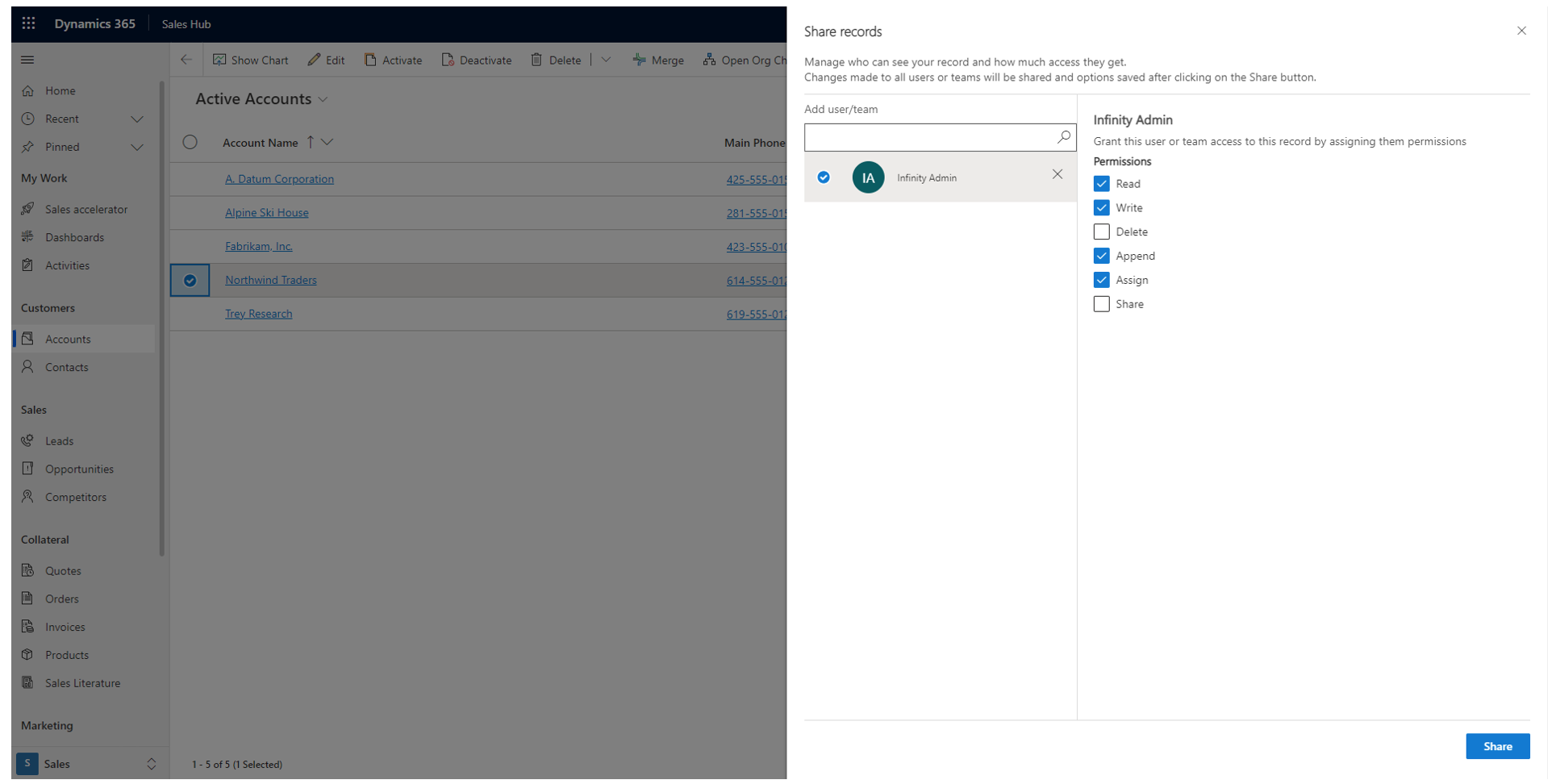Screen dimensions: 1560x784
Task: Open the Leads icon
Action: [28, 440]
